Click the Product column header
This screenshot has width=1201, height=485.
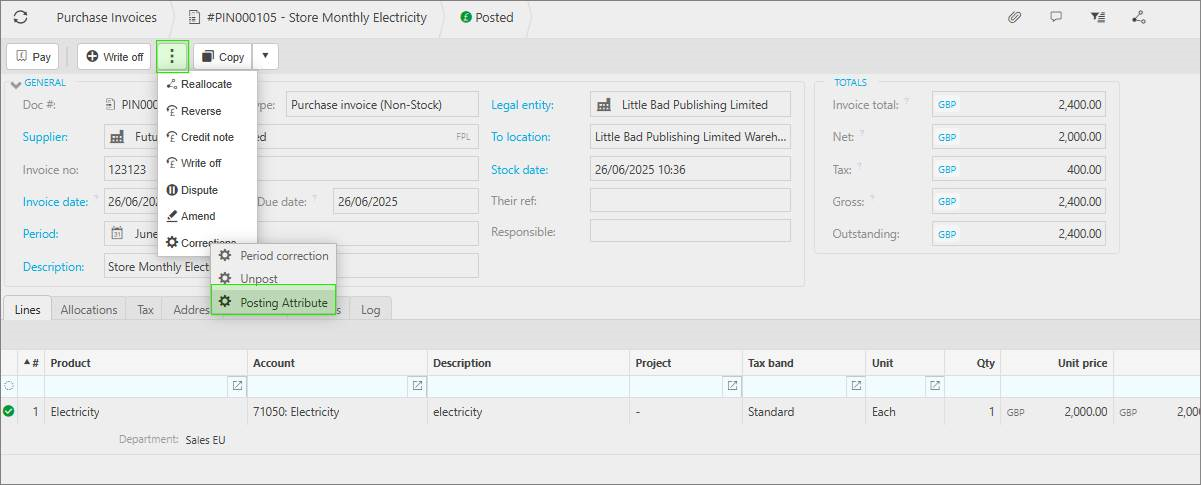pos(146,363)
